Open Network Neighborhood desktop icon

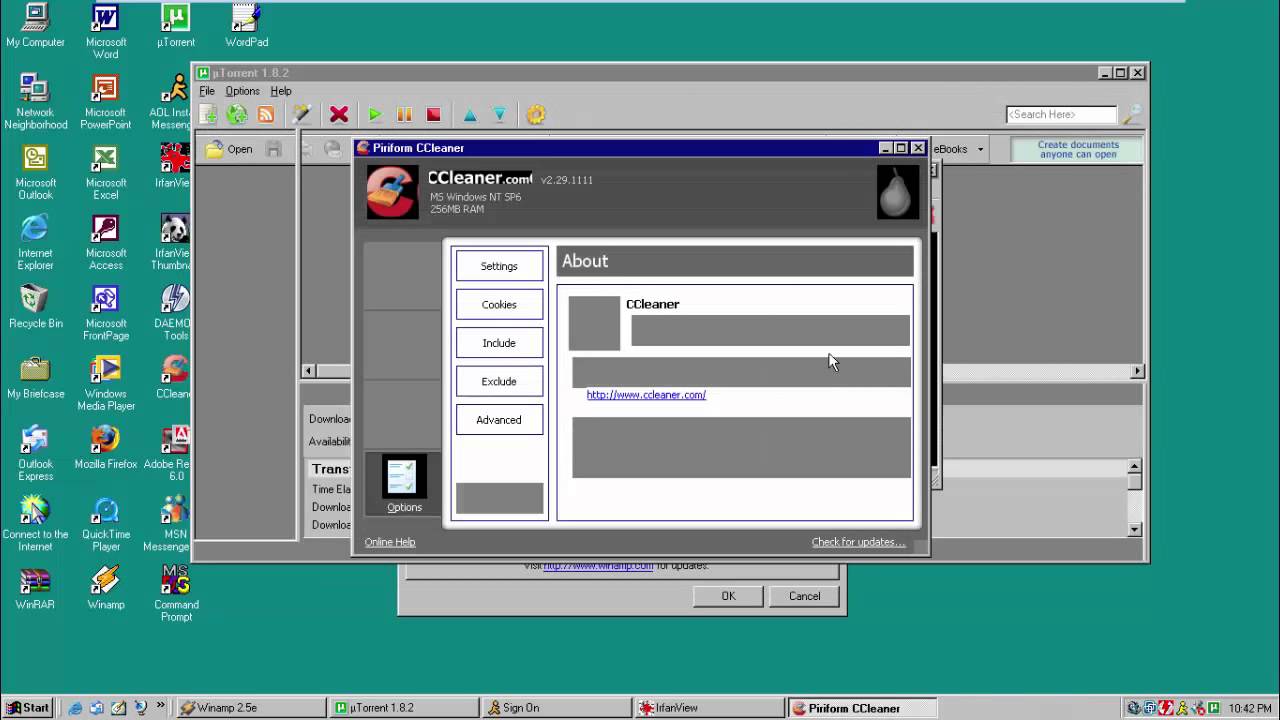35,102
